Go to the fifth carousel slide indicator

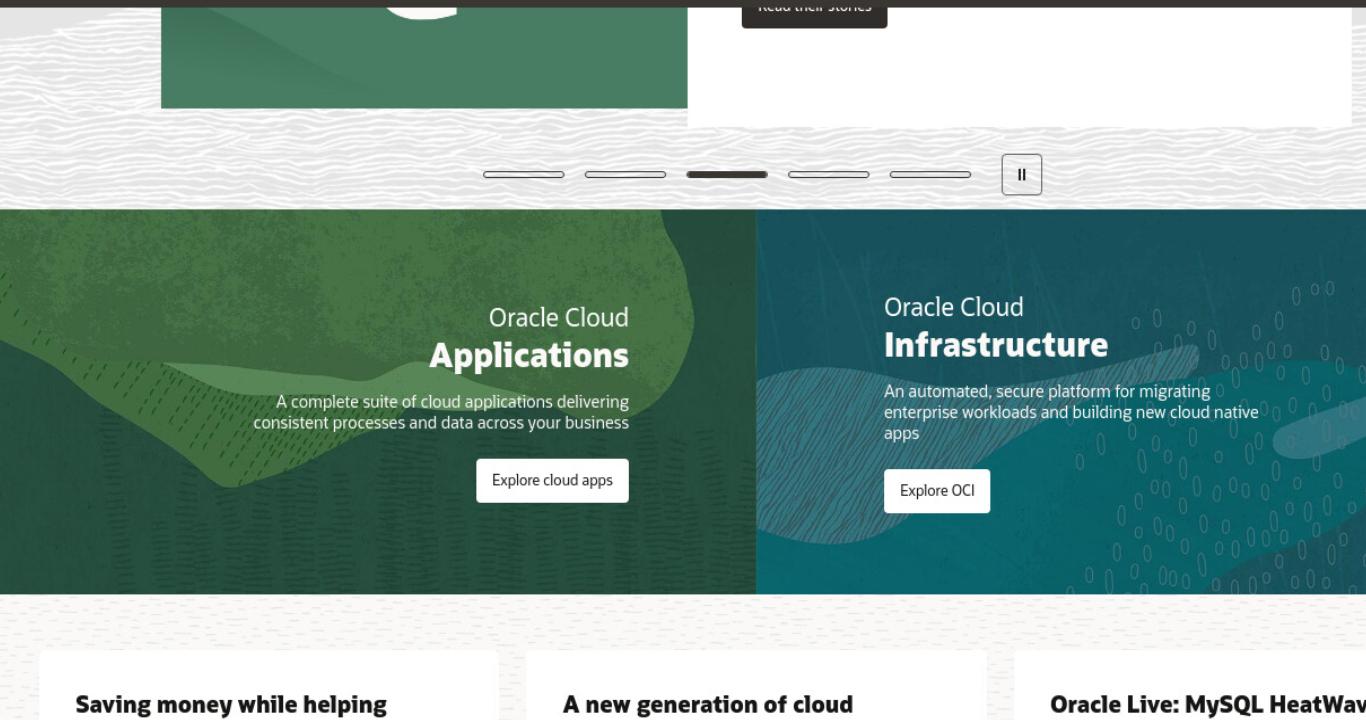pos(930,174)
